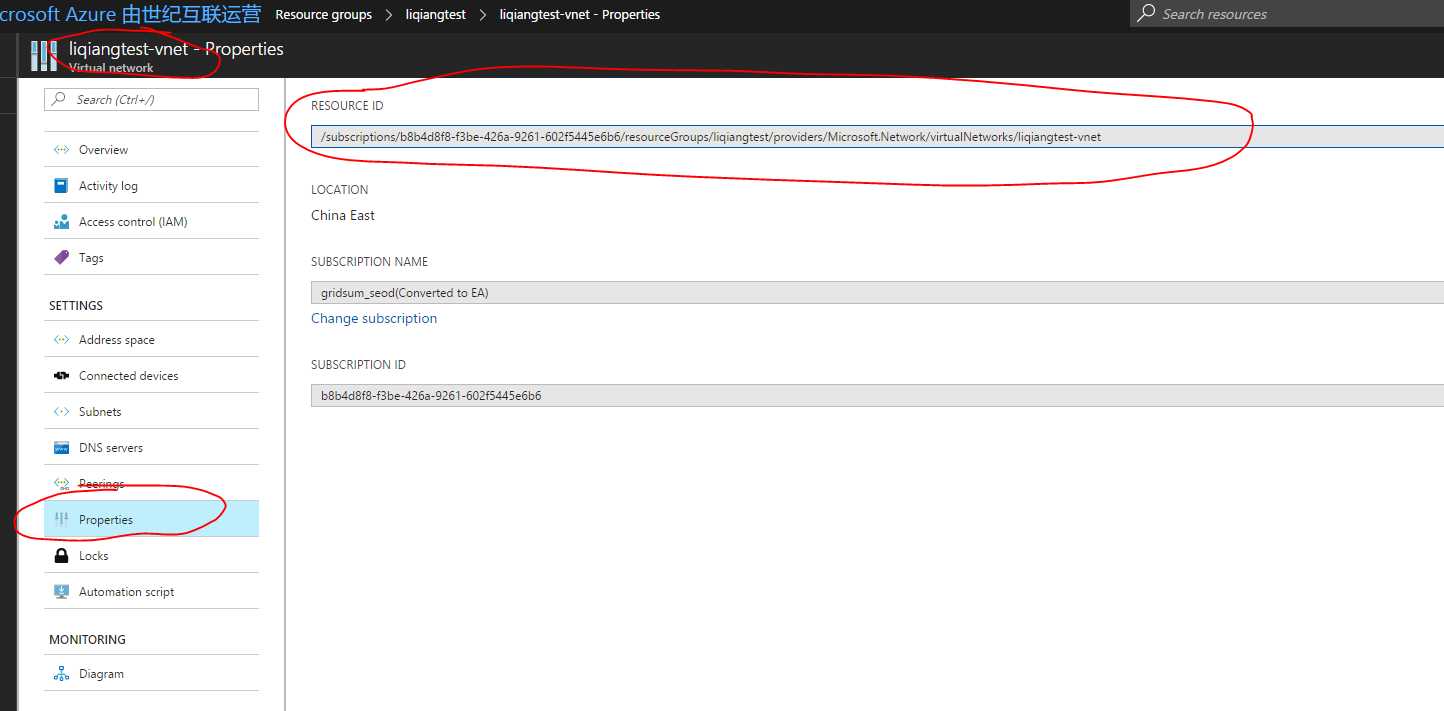This screenshot has height=711, width=1444.
Task: Click the Locks padlock icon
Action: [61, 555]
